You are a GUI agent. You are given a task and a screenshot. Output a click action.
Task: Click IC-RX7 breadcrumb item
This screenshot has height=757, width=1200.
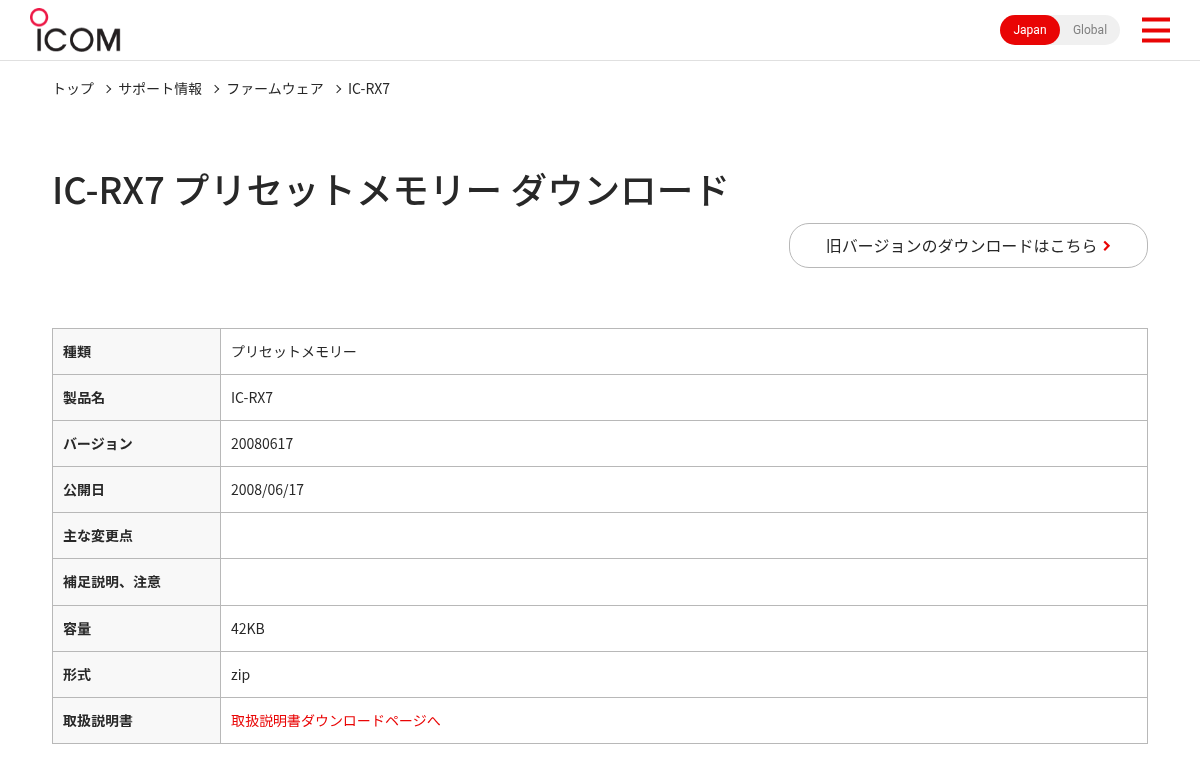point(369,88)
